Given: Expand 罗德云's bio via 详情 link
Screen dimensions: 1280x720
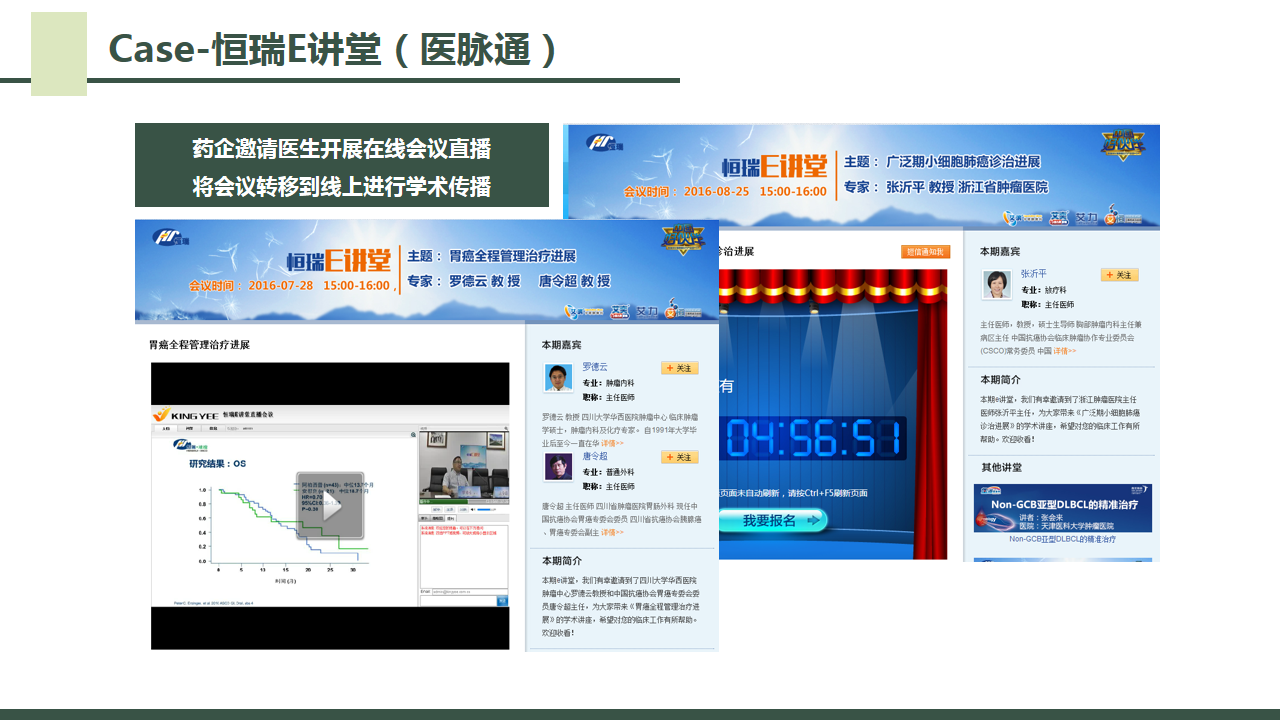Looking at the screenshot, I should point(612,443).
